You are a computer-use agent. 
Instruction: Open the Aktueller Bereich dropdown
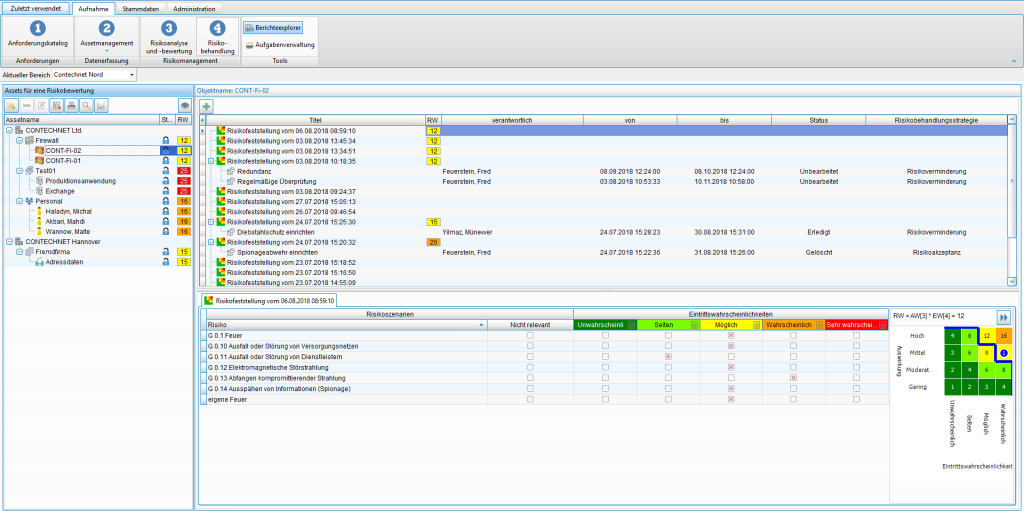pyautogui.click(x=131, y=74)
